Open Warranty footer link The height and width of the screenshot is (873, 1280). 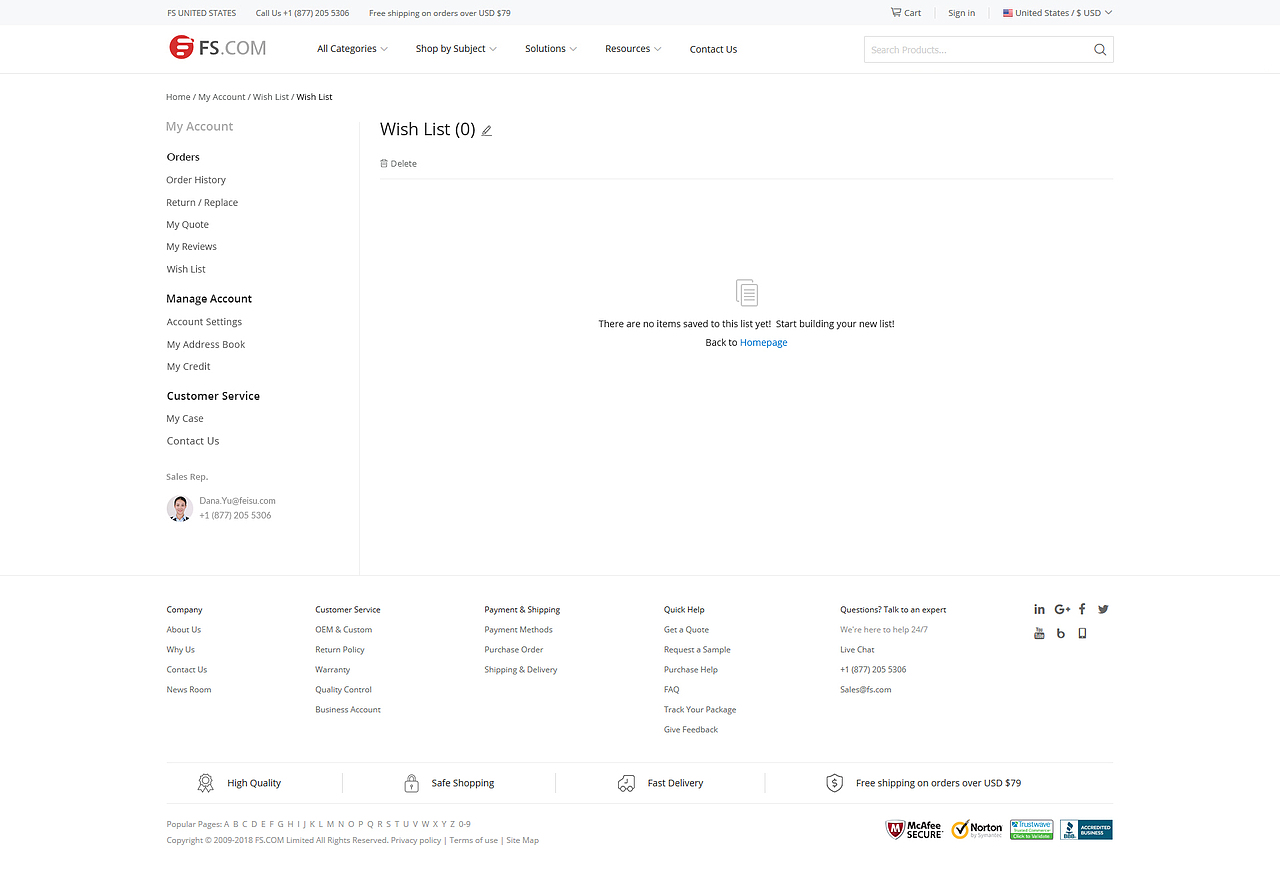click(x=333, y=670)
